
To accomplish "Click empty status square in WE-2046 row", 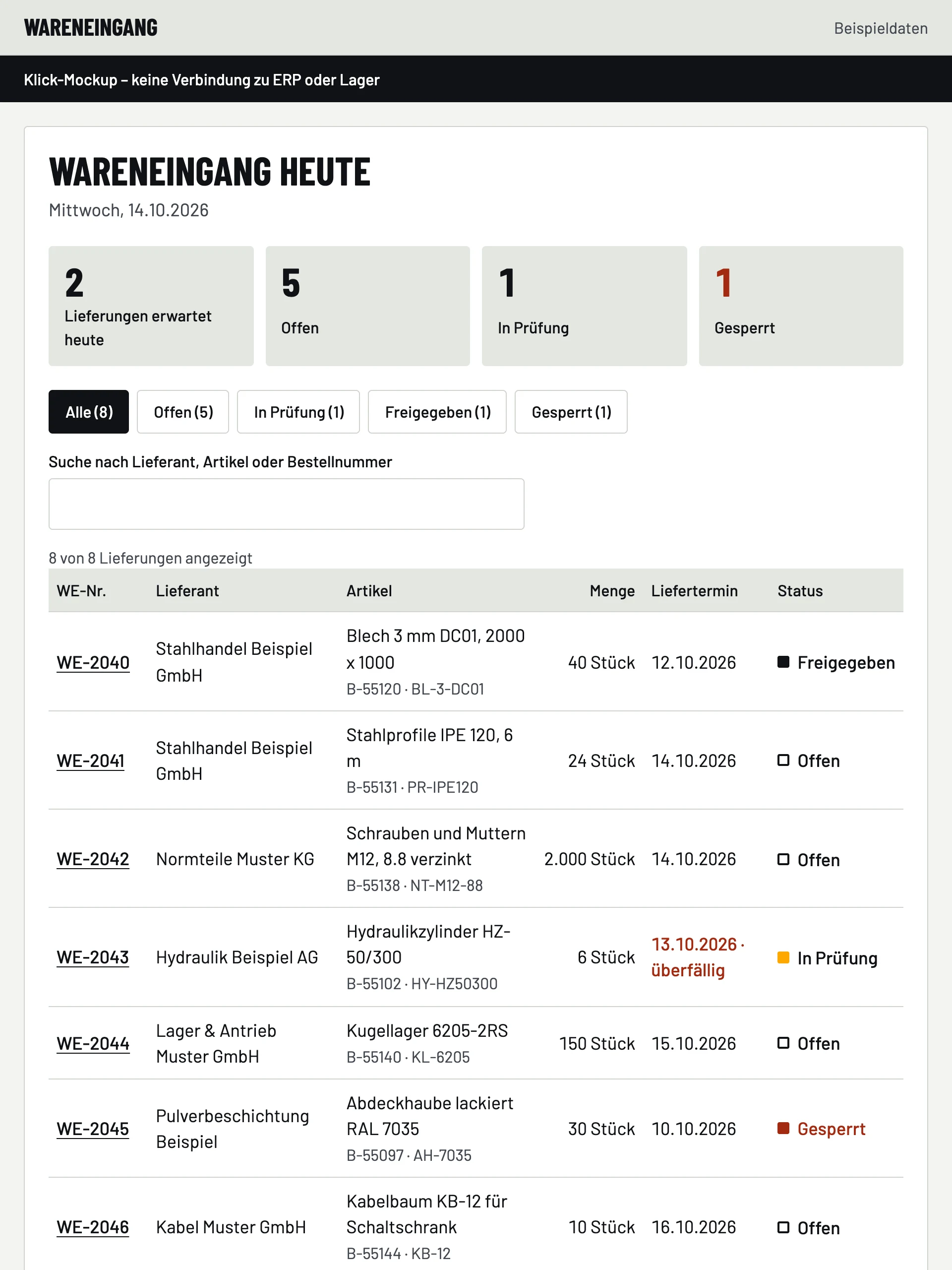I will coord(783,1227).
